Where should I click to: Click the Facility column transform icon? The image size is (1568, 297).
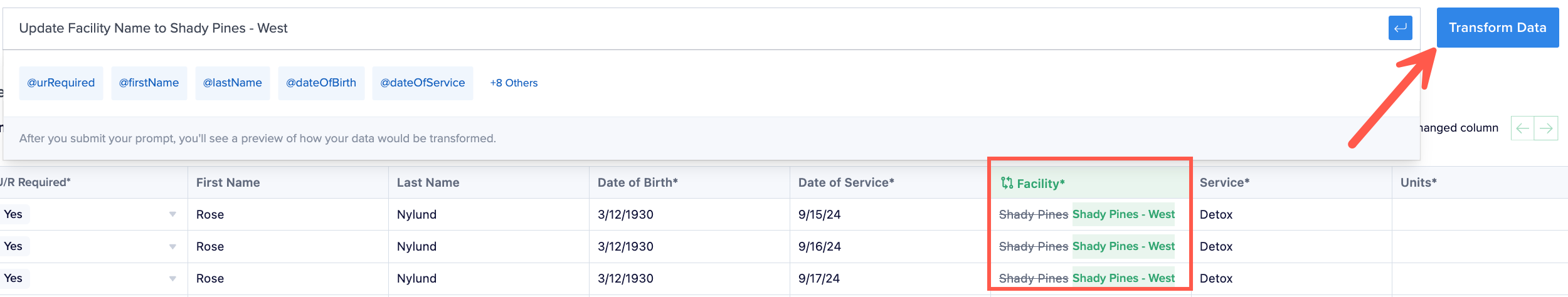[x=1007, y=183]
